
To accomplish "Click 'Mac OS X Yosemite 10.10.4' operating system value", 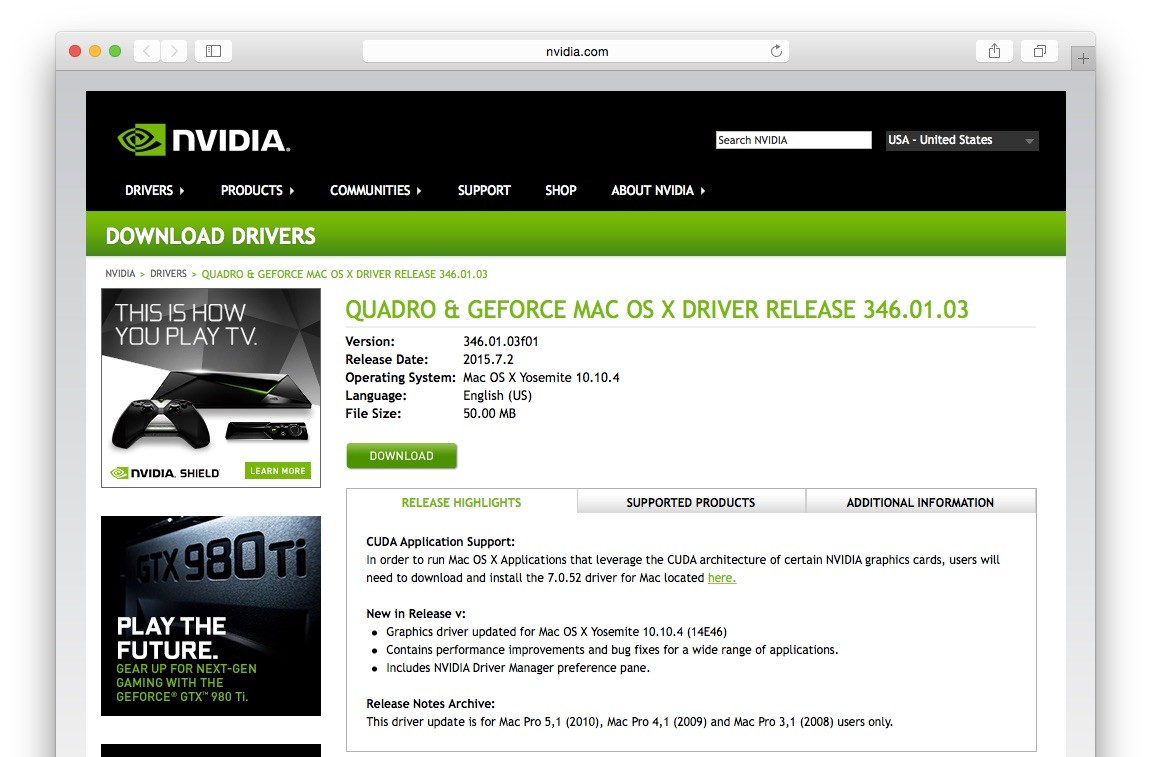I will coord(541,377).
